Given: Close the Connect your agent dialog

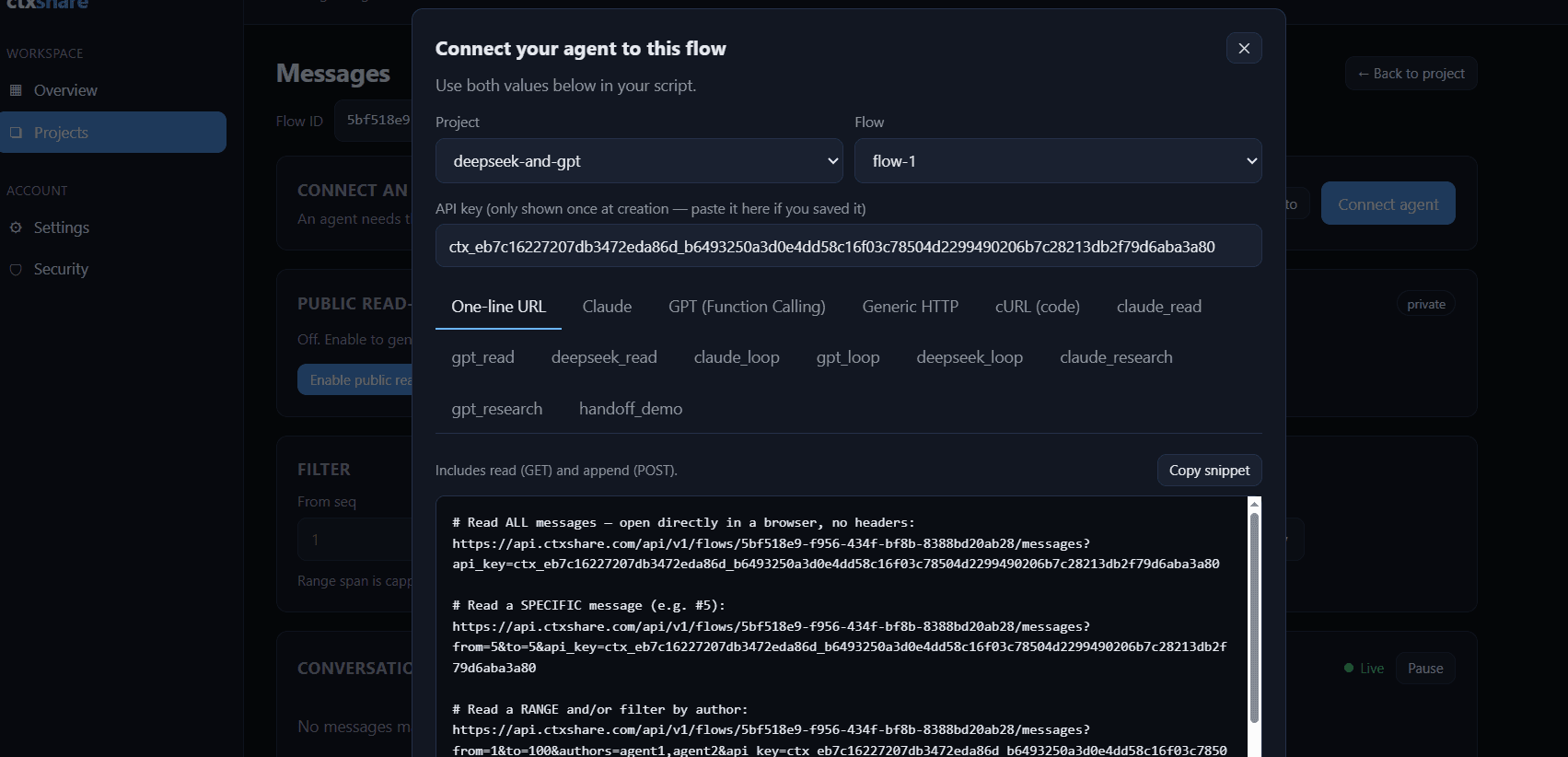Looking at the screenshot, I should [x=1244, y=48].
